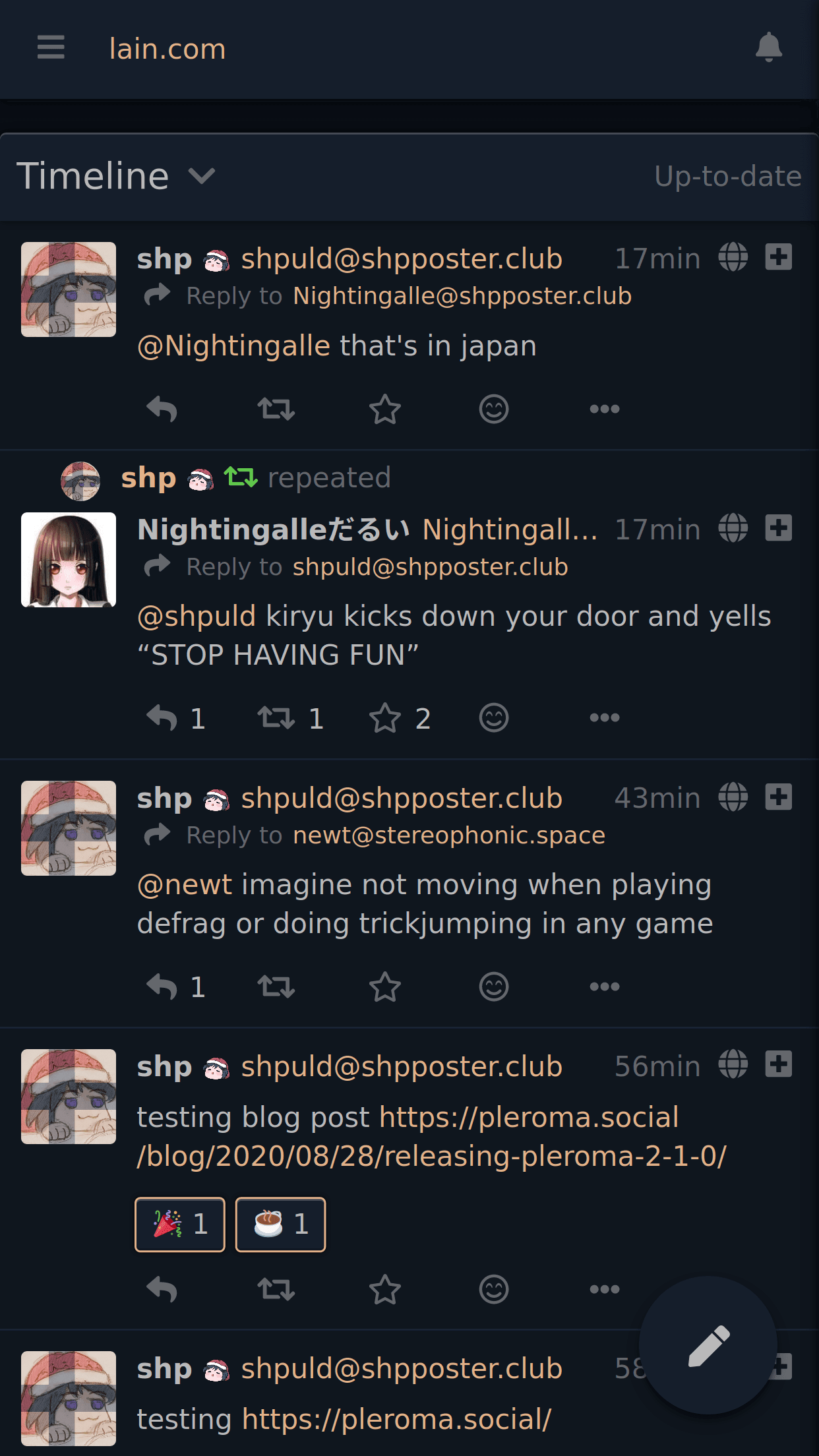Expand the 56min blog post with plus icon

coord(779,1064)
